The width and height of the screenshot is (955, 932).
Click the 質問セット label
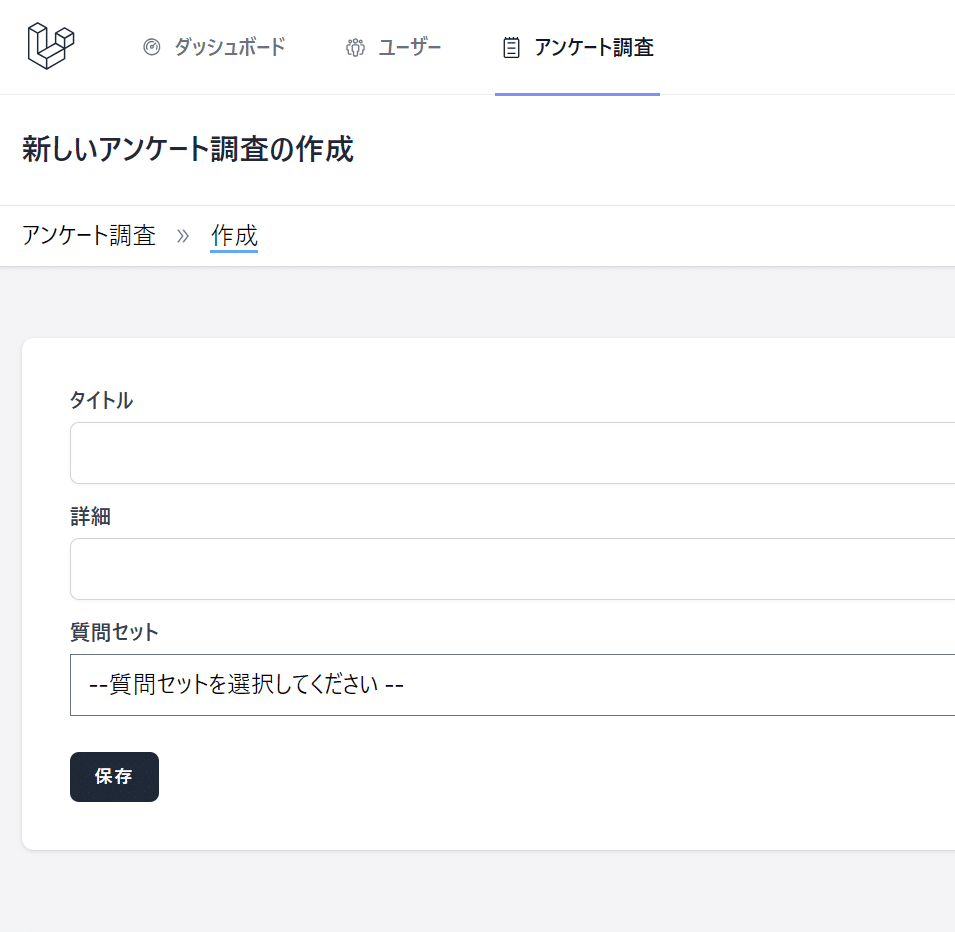(x=115, y=632)
